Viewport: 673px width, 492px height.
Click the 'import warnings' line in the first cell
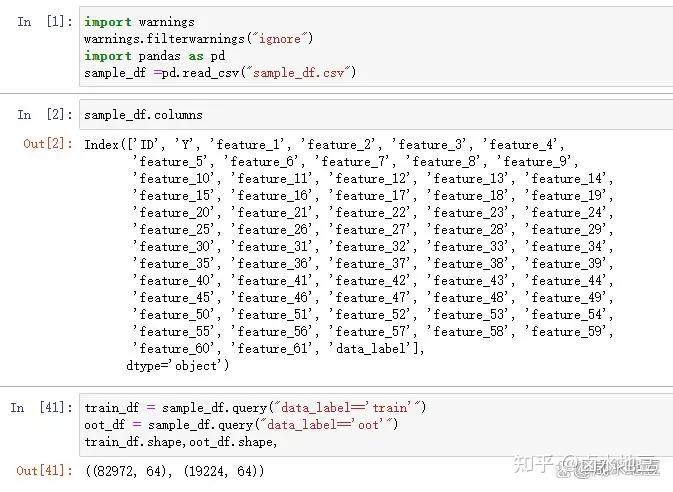pos(139,22)
